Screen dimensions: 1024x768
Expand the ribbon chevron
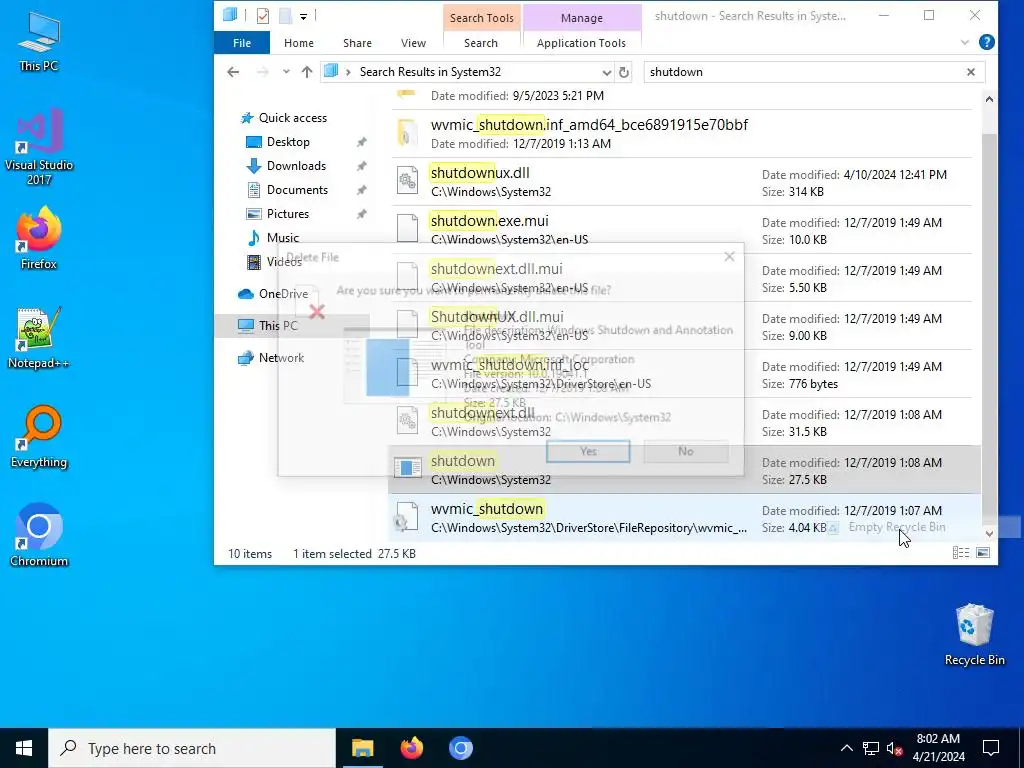click(x=965, y=43)
